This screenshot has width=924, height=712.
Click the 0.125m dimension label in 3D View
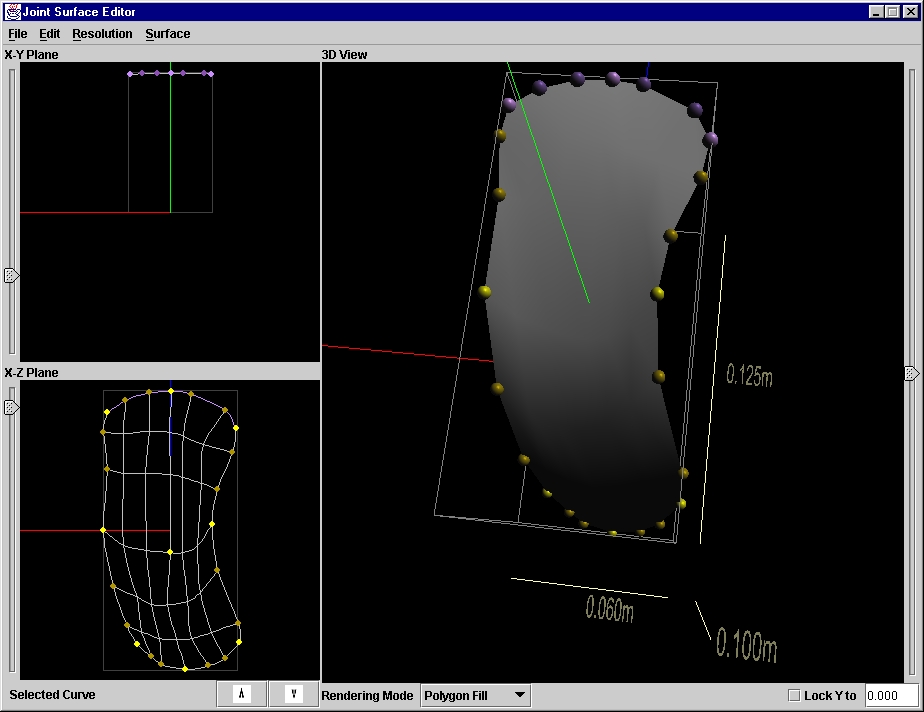(x=749, y=376)
